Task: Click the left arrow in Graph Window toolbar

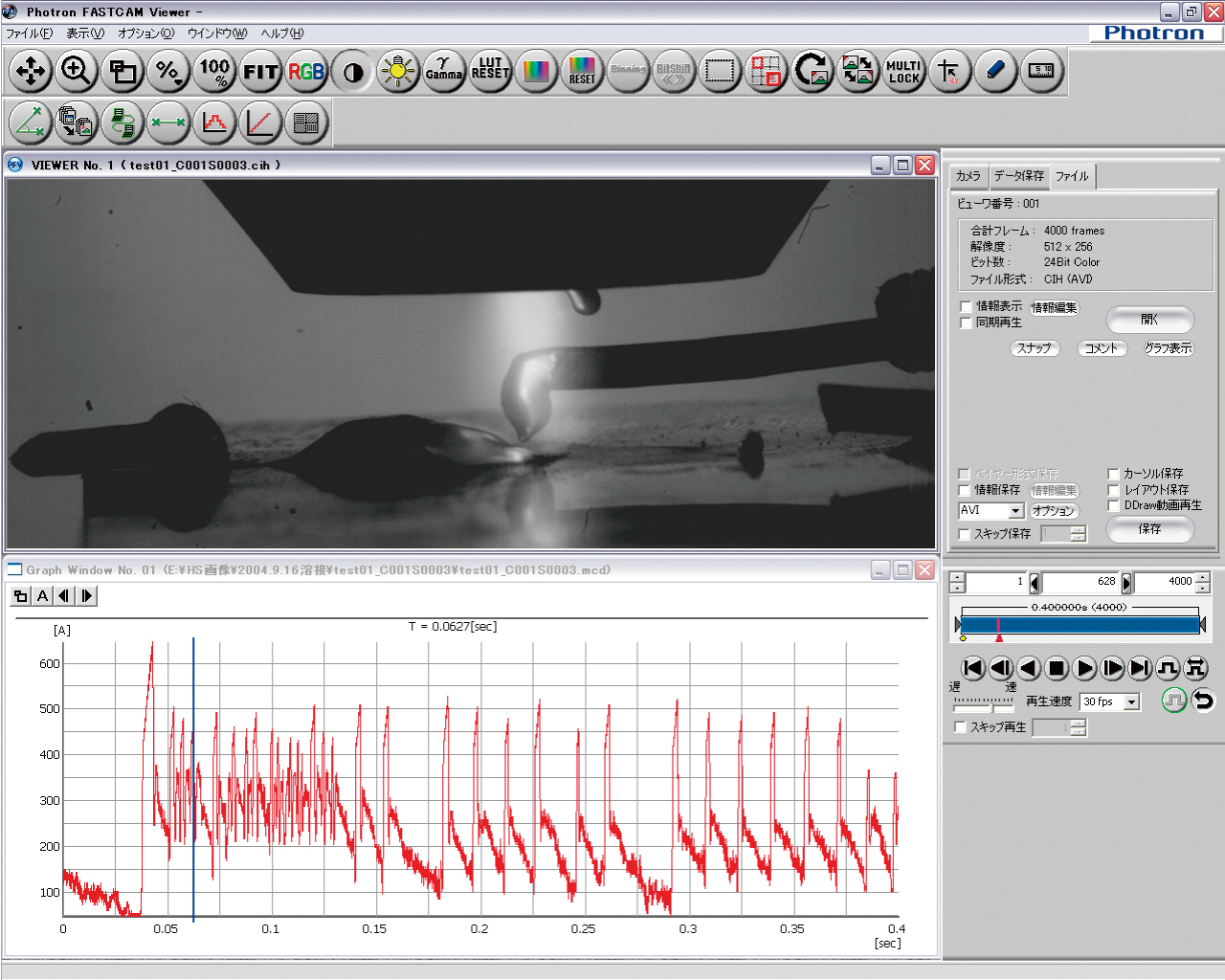Action: [x=64, y=596]
